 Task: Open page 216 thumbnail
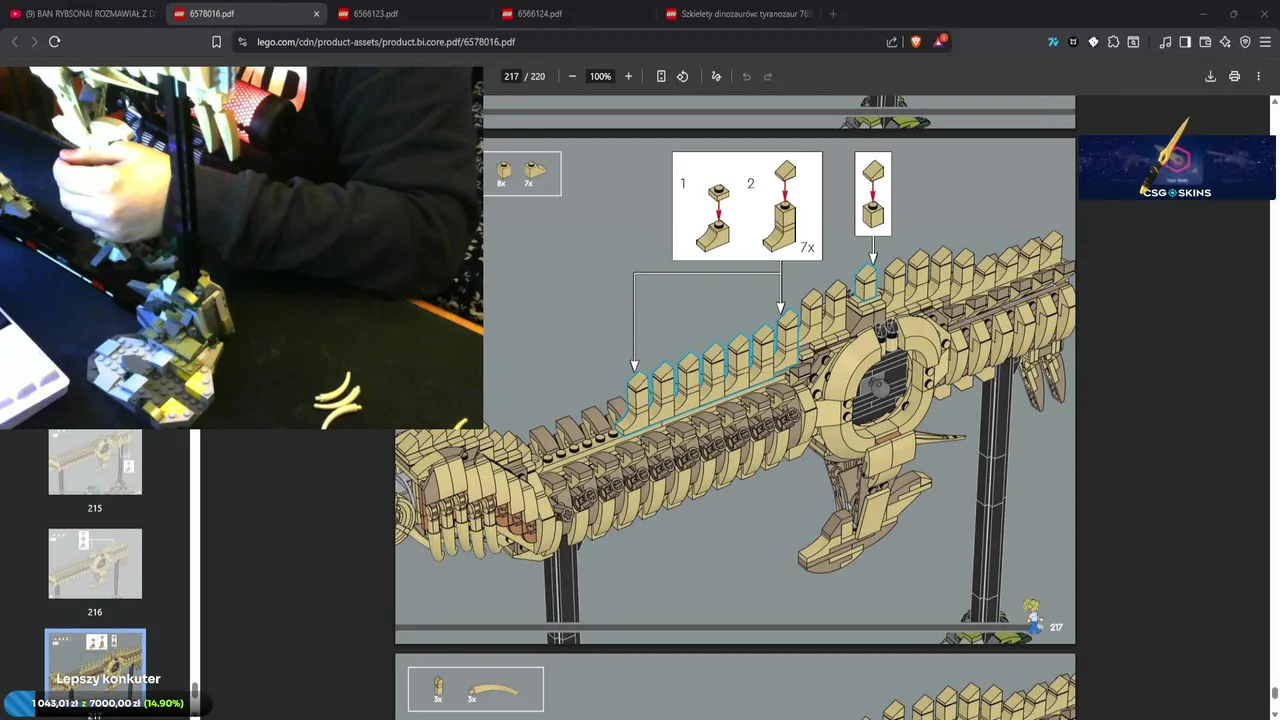tap(95, 564)
